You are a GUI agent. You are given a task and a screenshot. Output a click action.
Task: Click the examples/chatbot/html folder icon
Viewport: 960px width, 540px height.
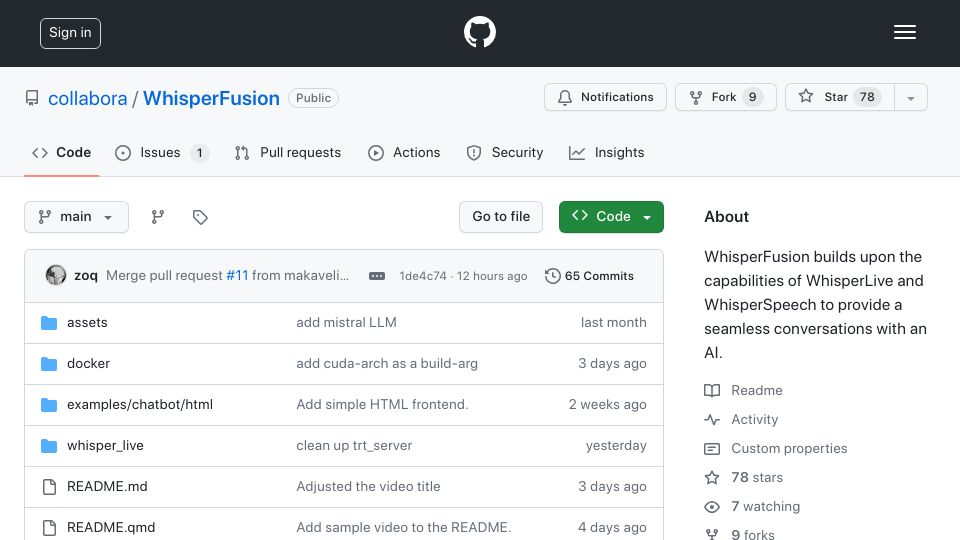pyautogui.click(x=49, y=405)
